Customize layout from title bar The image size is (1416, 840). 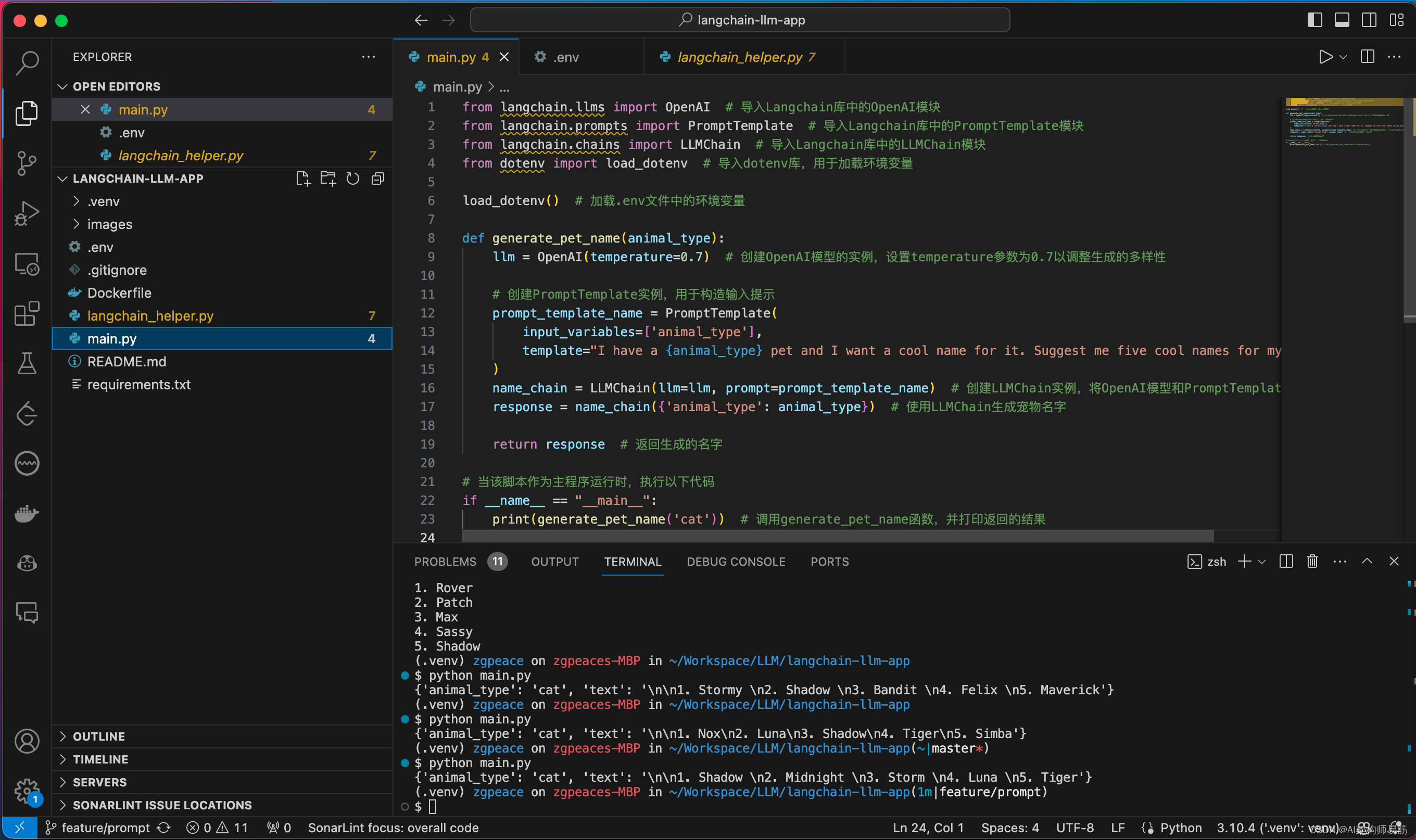[x=1396, y=20]
